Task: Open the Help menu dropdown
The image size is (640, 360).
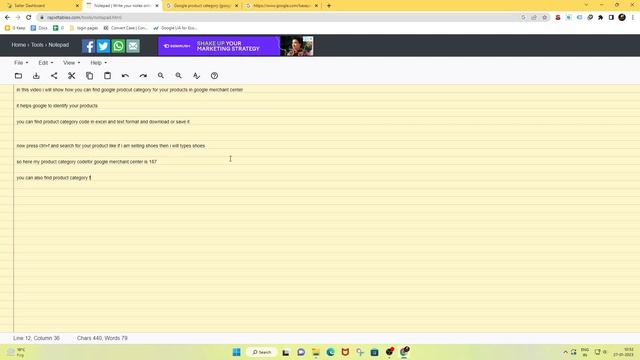Action: [98, 63]
